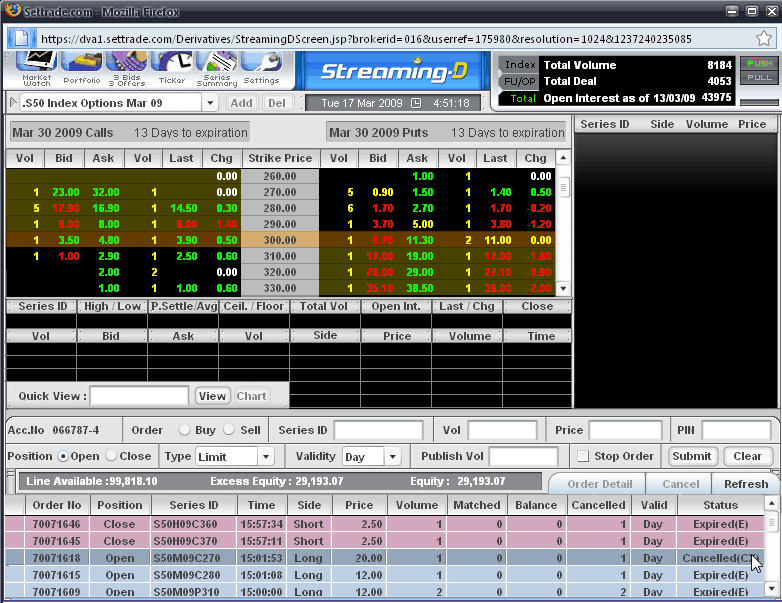Click the View button

tap(212, 396)
